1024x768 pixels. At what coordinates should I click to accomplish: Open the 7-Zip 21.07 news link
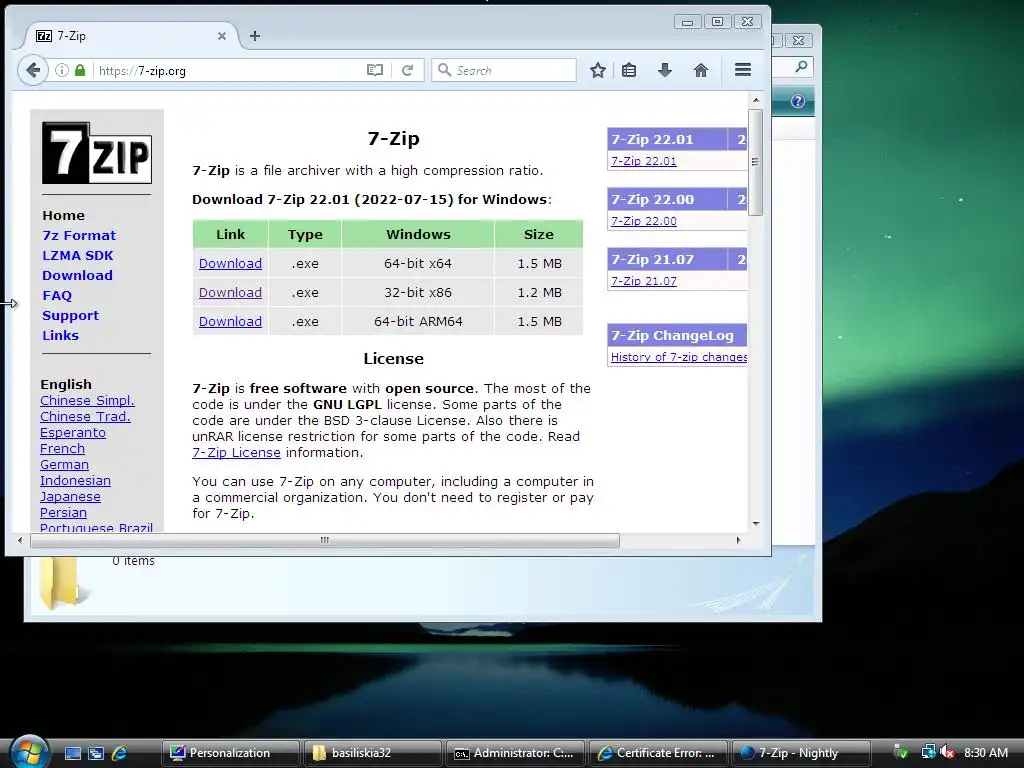[x=643, y=281]
